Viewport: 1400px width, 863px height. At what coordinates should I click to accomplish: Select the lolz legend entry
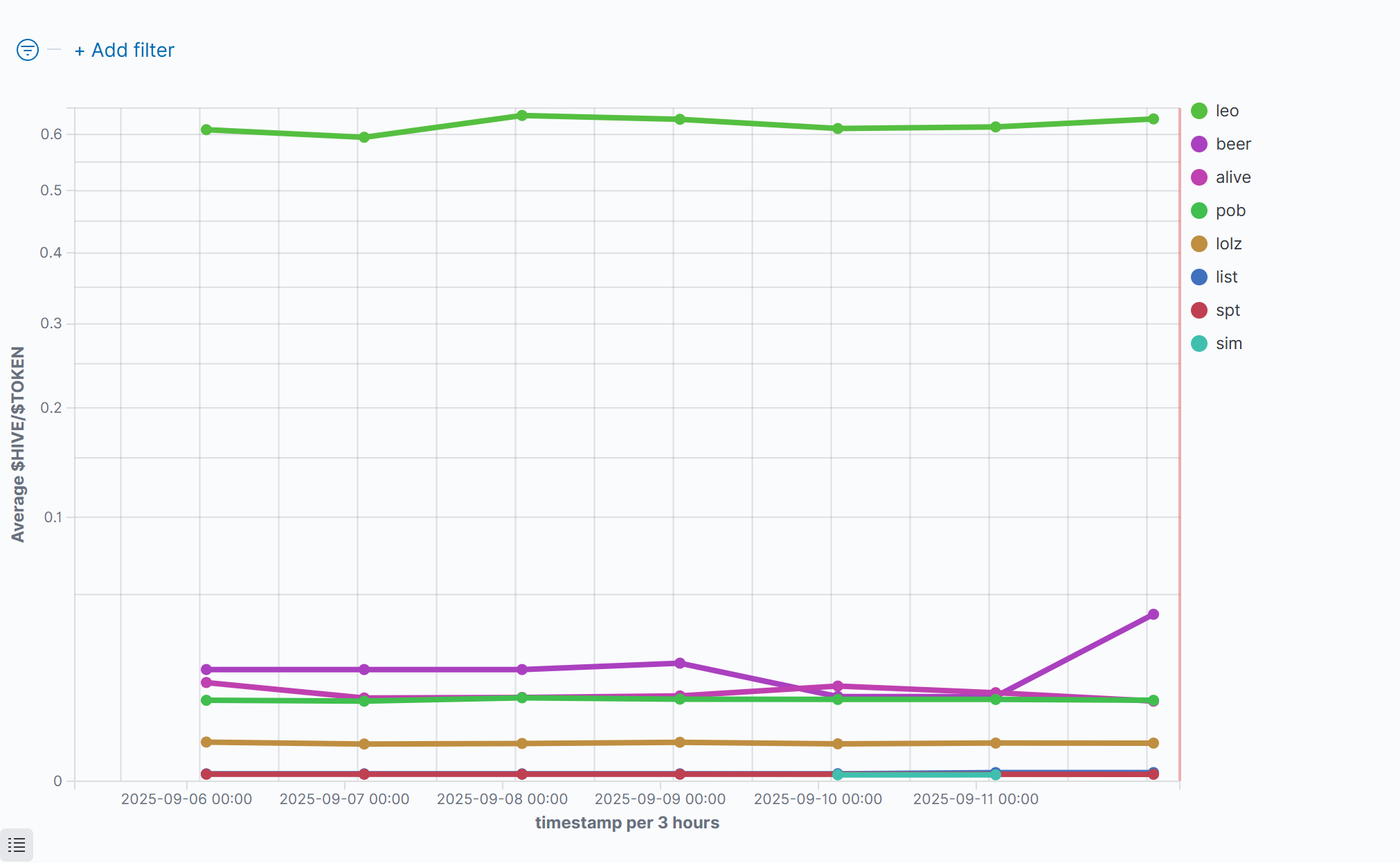tap(1228, 244)
